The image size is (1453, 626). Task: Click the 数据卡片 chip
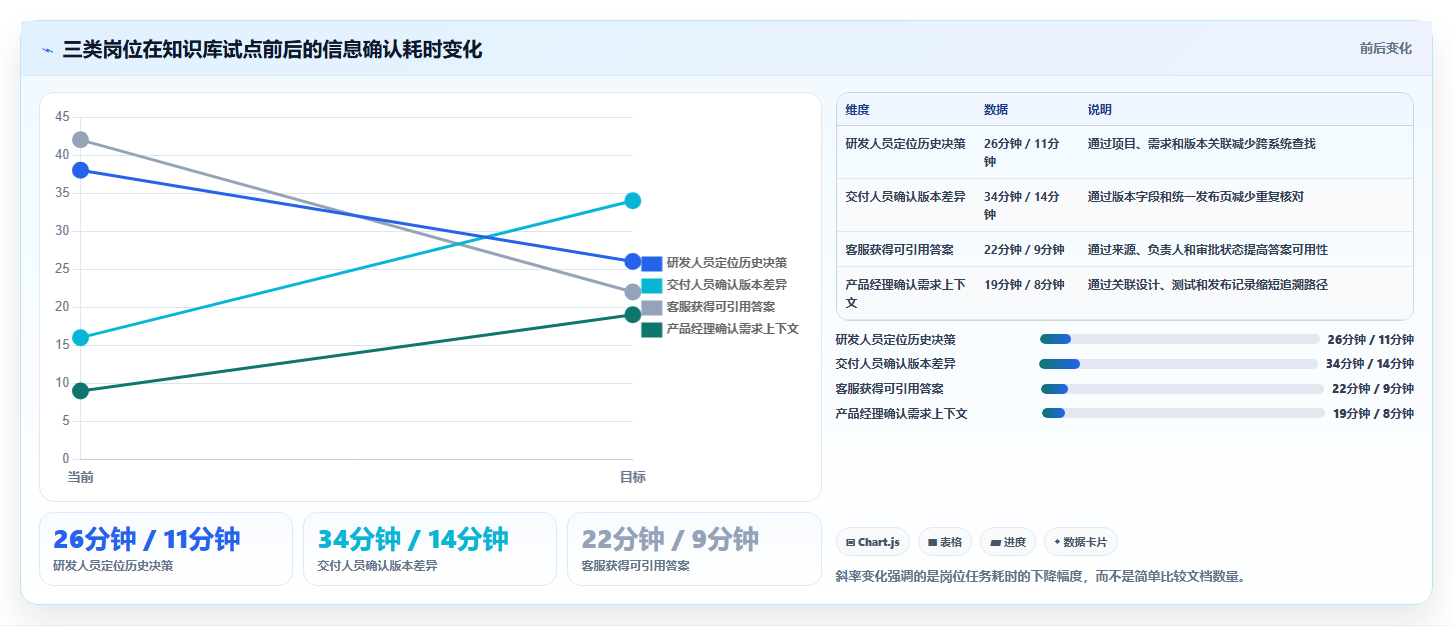coord(1081,542)
